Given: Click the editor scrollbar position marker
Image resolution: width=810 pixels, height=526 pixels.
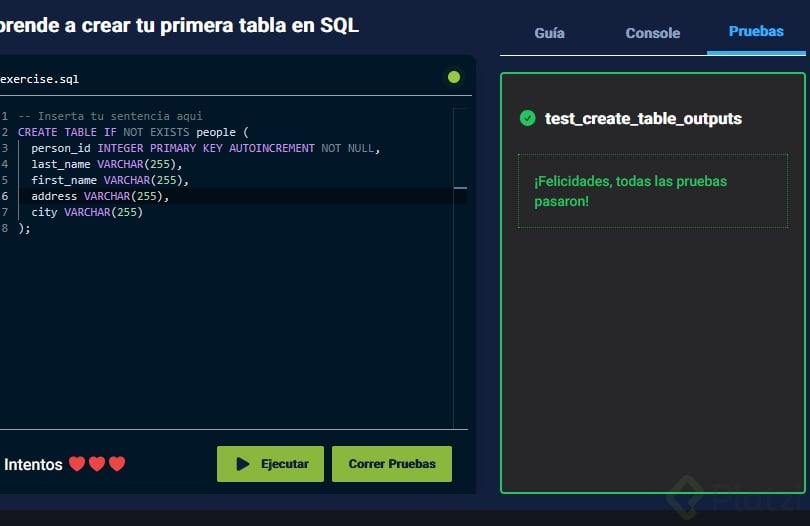Looking at the screenshot, I should click(x=460, y=187).
